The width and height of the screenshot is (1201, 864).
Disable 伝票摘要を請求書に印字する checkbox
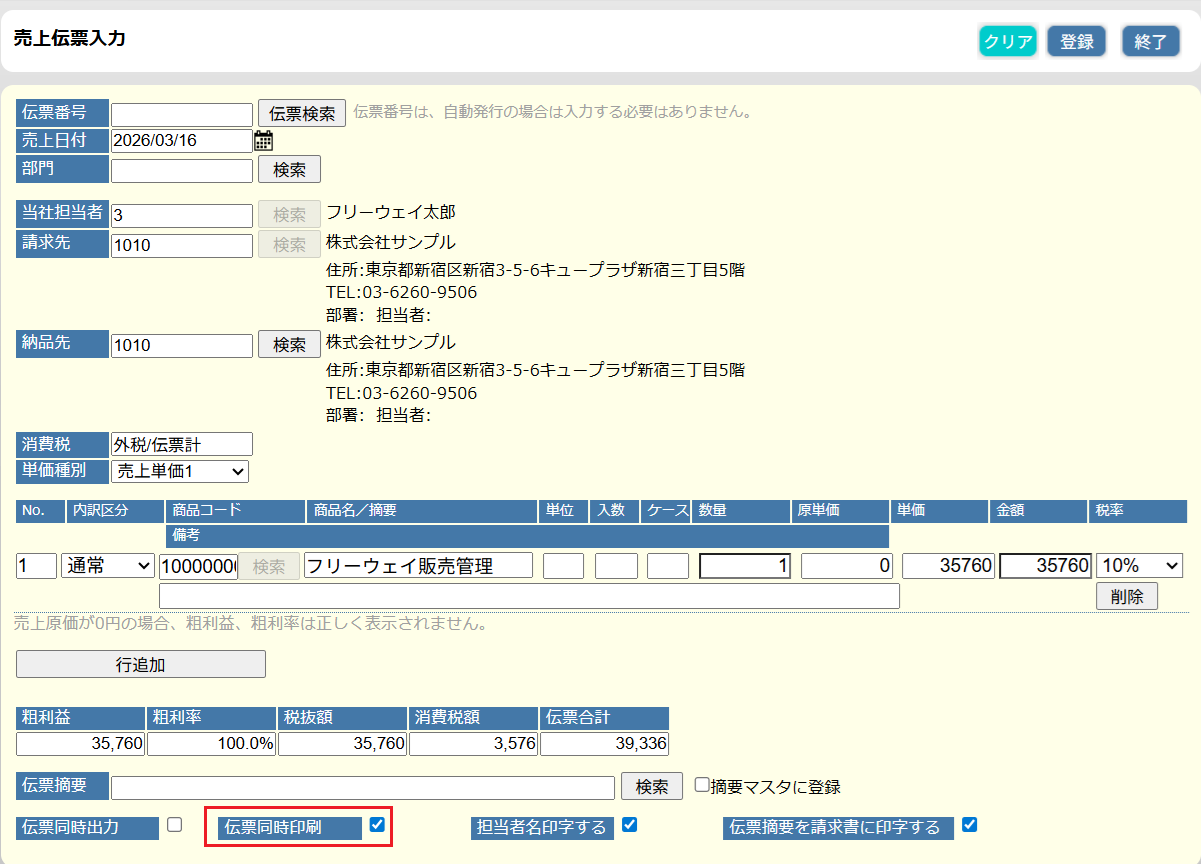click(x=969, y=825)
